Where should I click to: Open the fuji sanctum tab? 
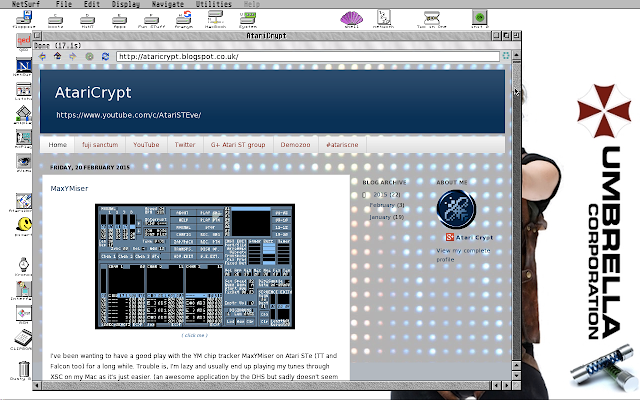click(100, 144)
